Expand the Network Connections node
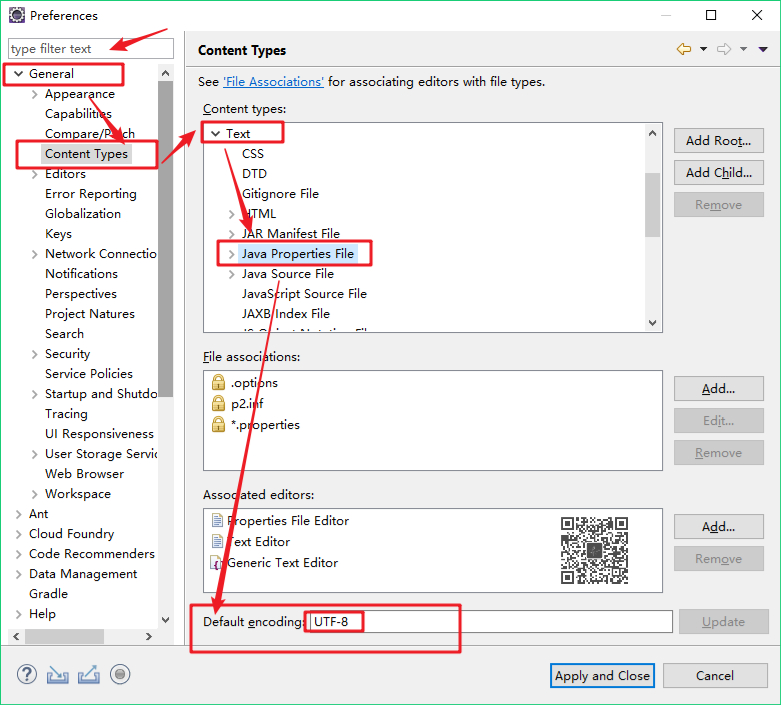The height and width of the screenshot is (705, 781). [34, 254]
